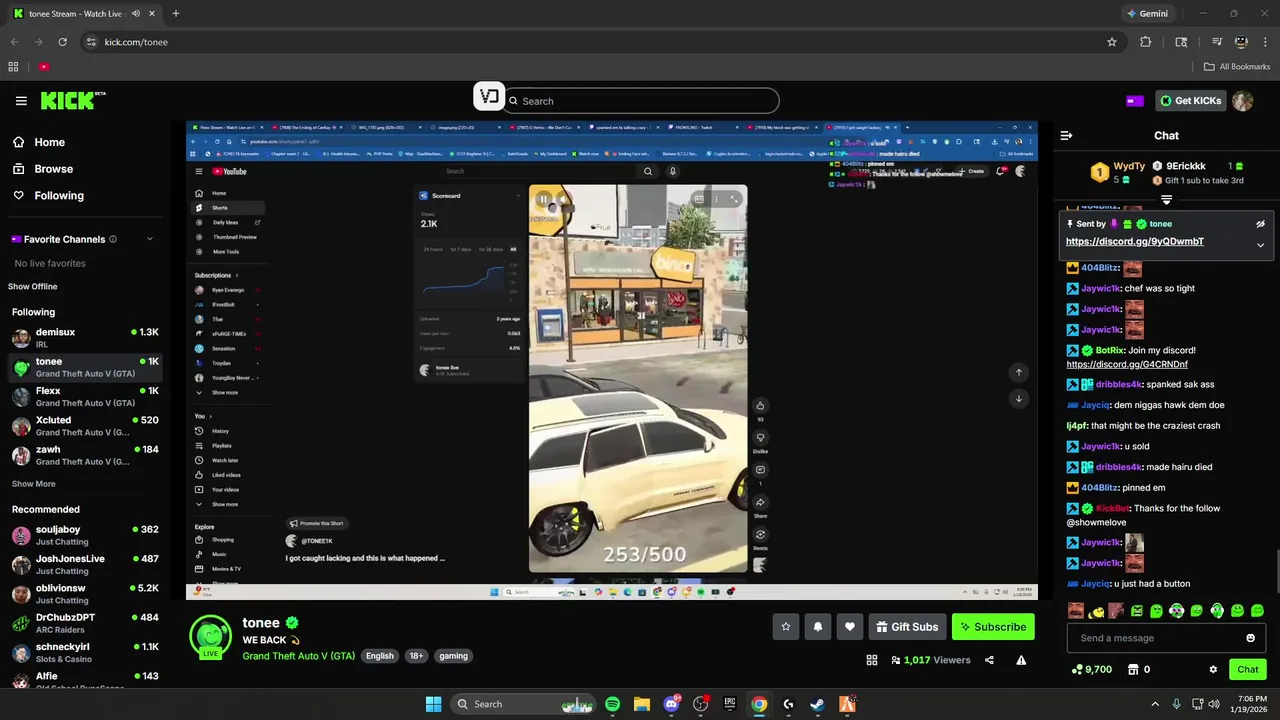Open JoshJonesLive recommended channel

[x=85, y=564]
